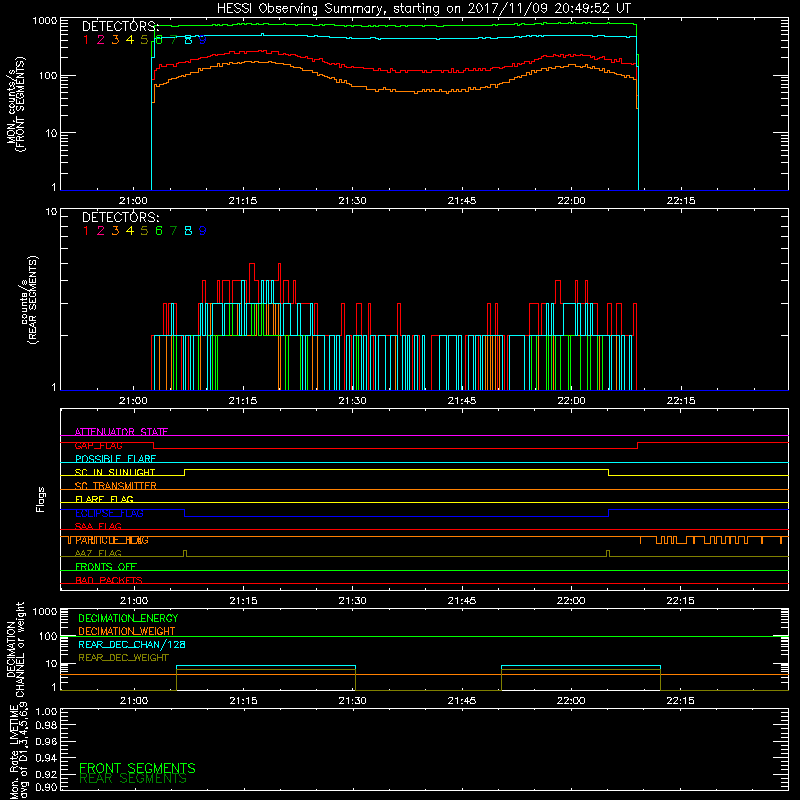Select cyan detector 8 in front segments legend
The height and width of the screenshot is (800, 800).
point(188,40)
